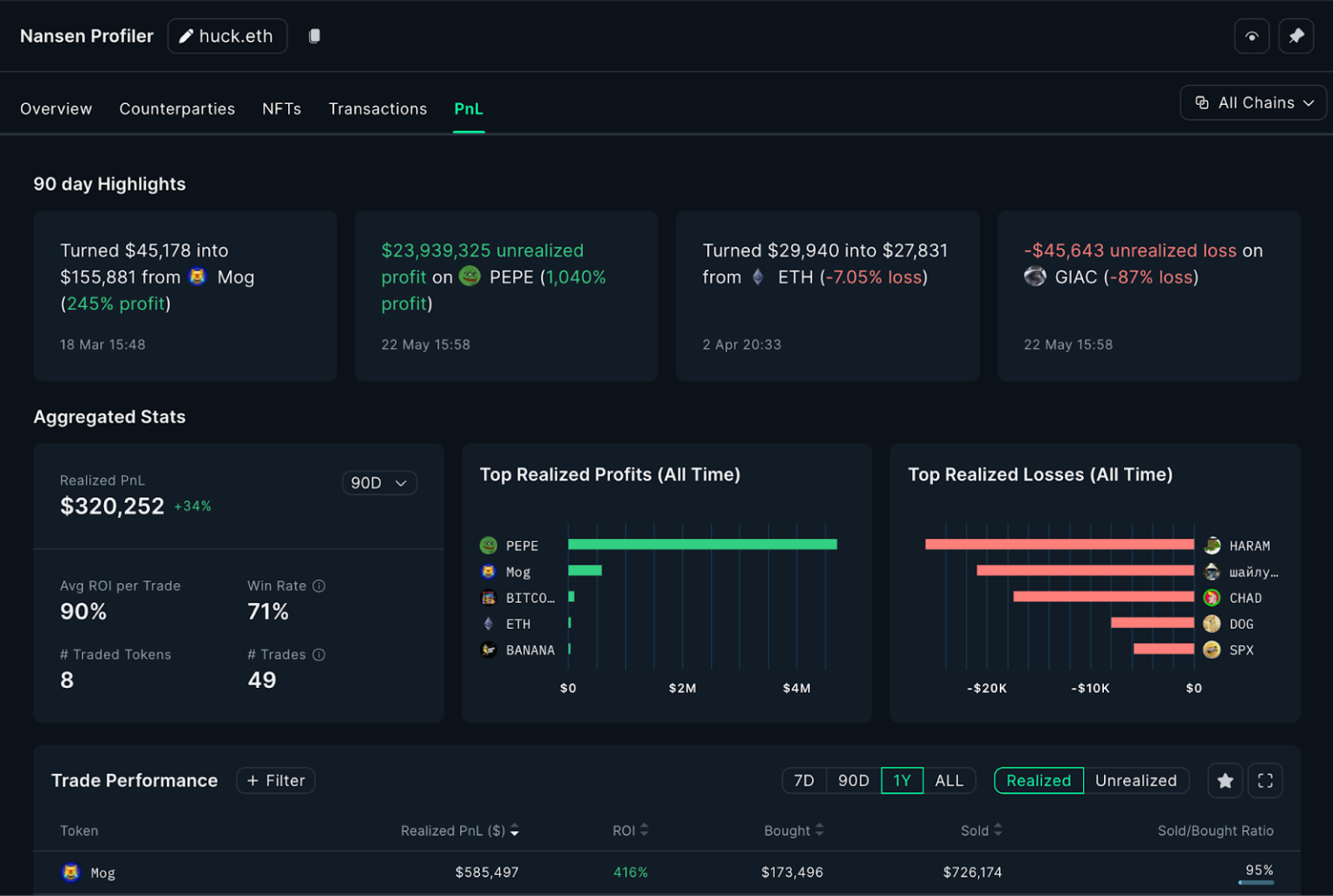Select the PnL tab
1333x896 pixels.
pyautogui.click(x=469, y=108)
